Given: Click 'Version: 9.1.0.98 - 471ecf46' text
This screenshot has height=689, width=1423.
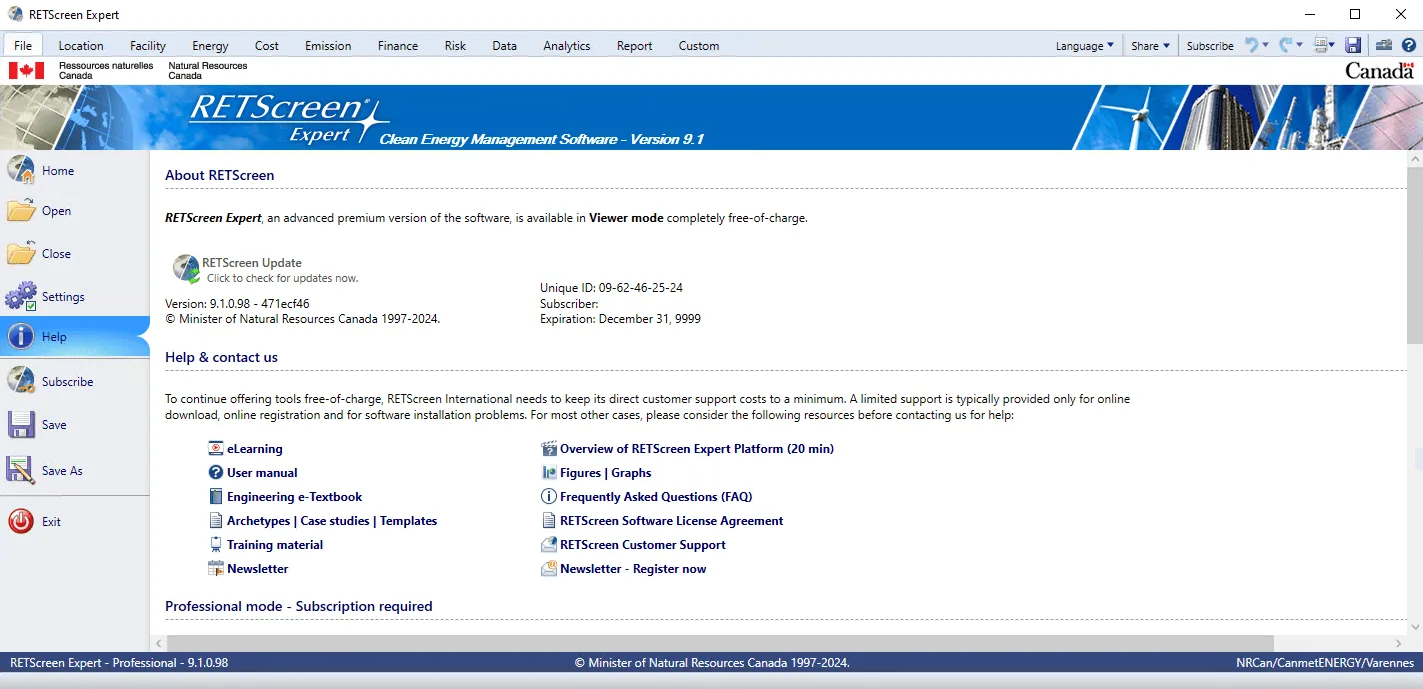Looking at the screenshot, I should [x=237, y=304].
